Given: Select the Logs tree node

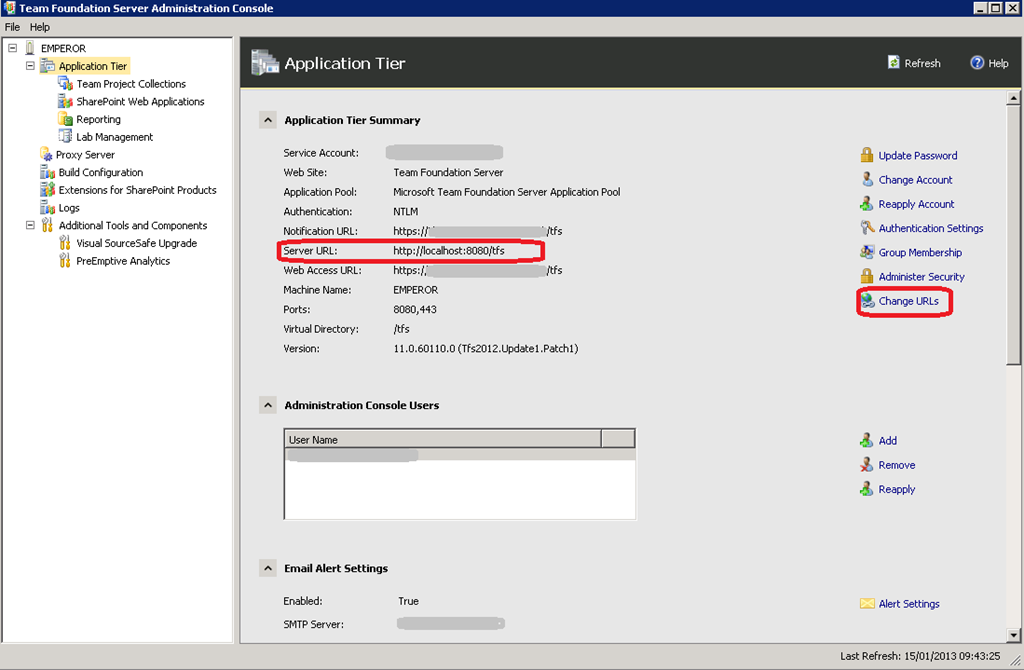Looking at the screenshot, I should pyautogui.click(x=69, y=208).
